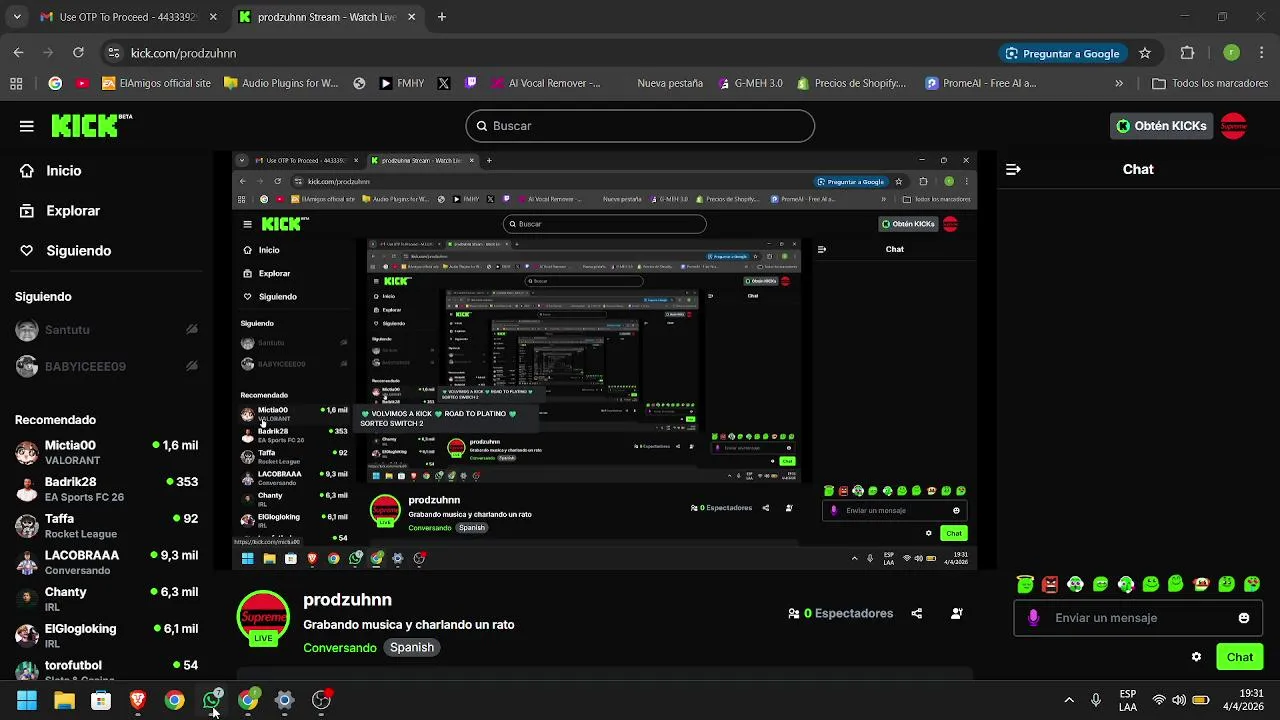Open ElAmigos official site bookmark
Viewport: 1280px width, 720px height.
[157, 84]
